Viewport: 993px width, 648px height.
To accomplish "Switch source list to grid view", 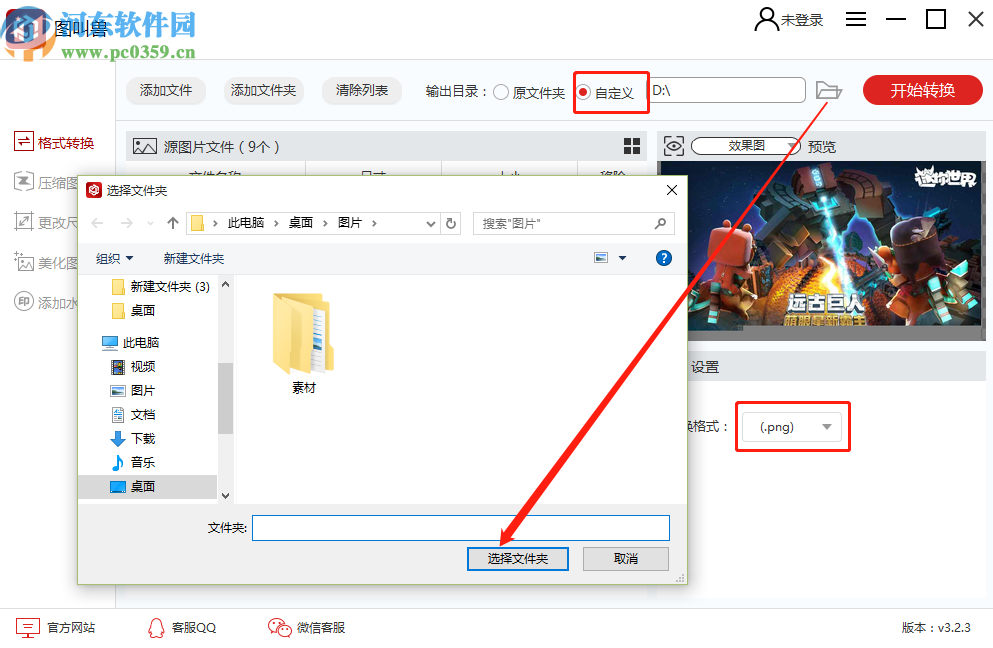I will (631, 146).
